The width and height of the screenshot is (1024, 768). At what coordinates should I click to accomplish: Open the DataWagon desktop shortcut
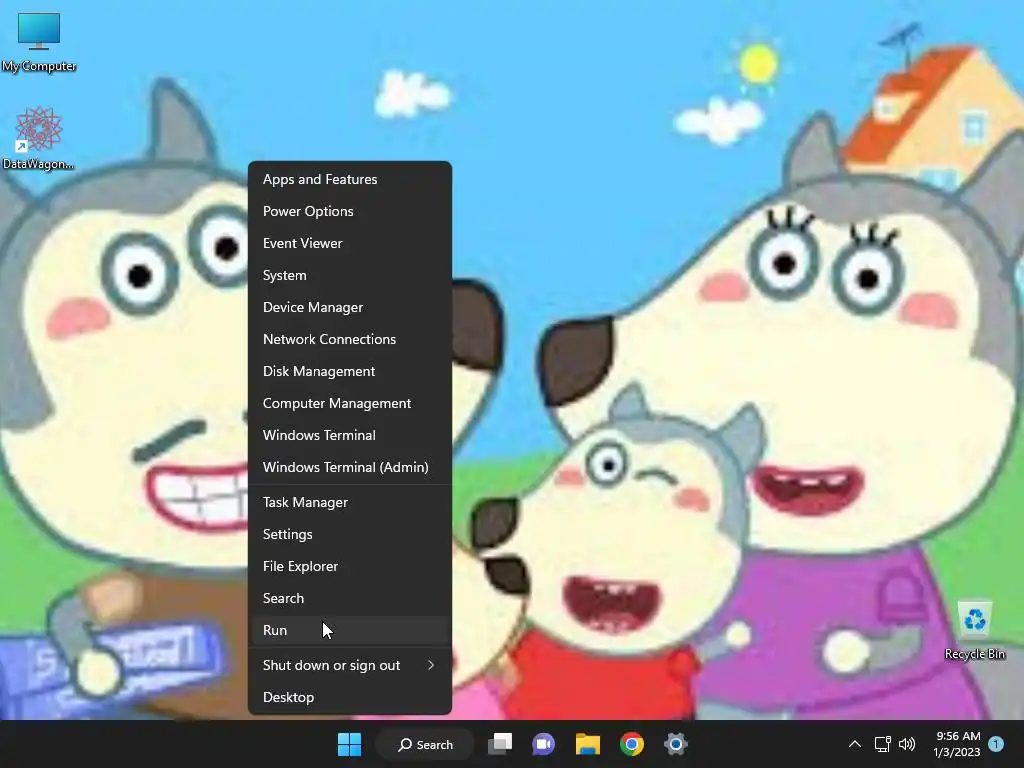[x=39, y=138]
